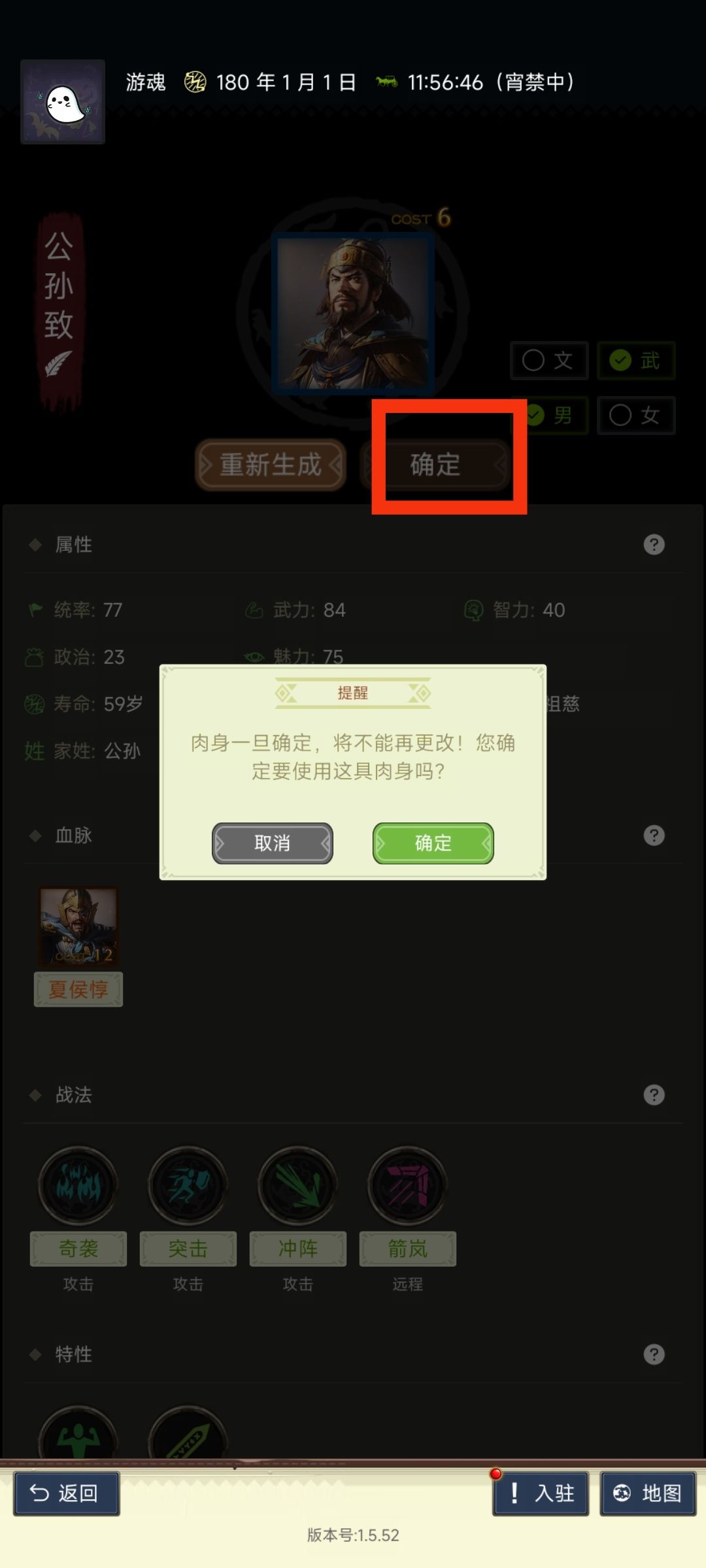Select the 武 martial type option
Viewport: 706px width, 1568px height.
pyautogui.click(x=636, y=360)
